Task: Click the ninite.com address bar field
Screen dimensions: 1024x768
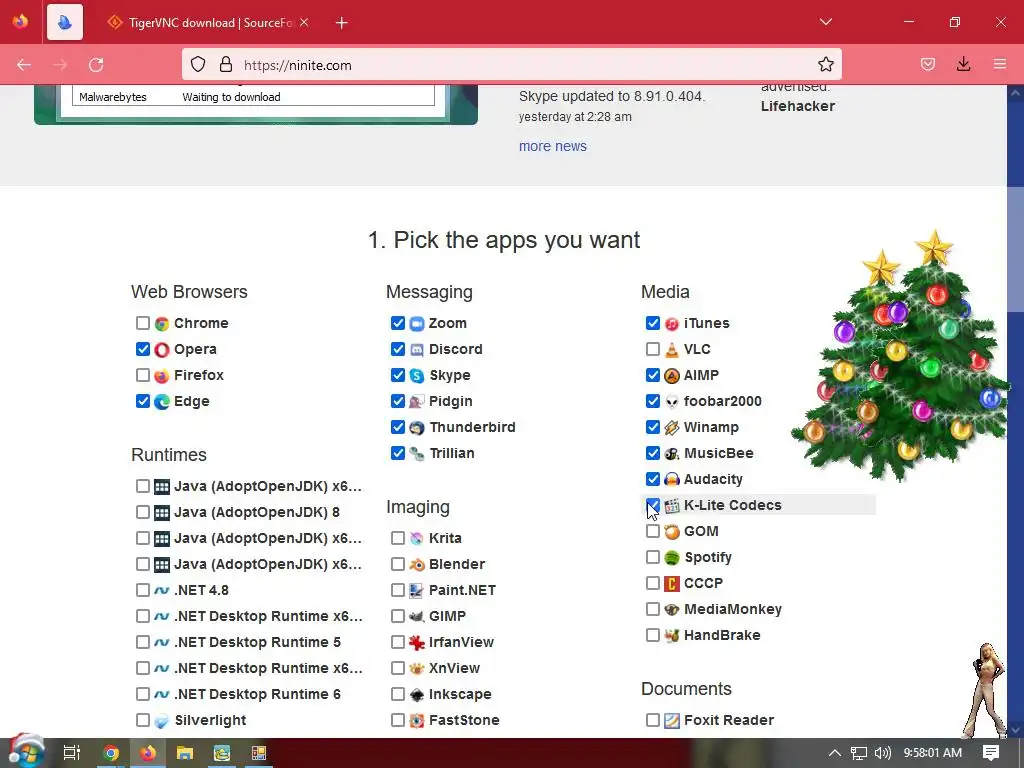Action: tap(511, 64)
